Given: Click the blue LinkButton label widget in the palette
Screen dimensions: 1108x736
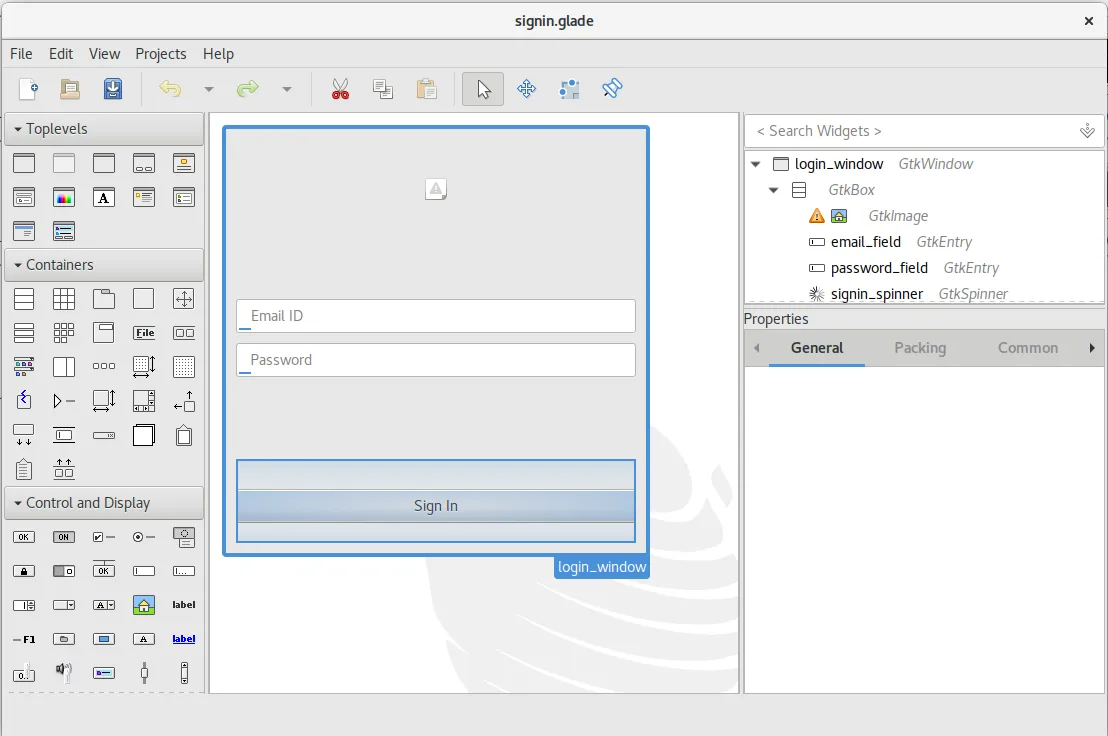Looking at the screenshot, I should pos(183,639).
